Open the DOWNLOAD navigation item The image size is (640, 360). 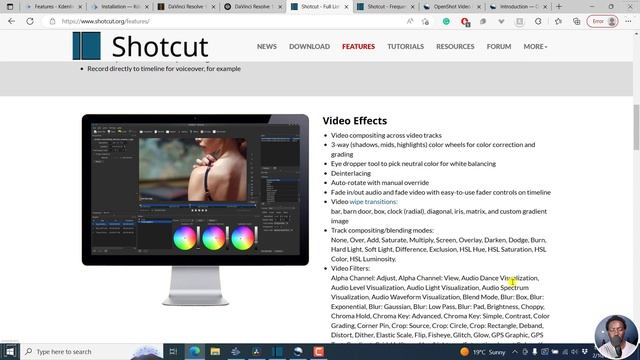click(309, 47)
